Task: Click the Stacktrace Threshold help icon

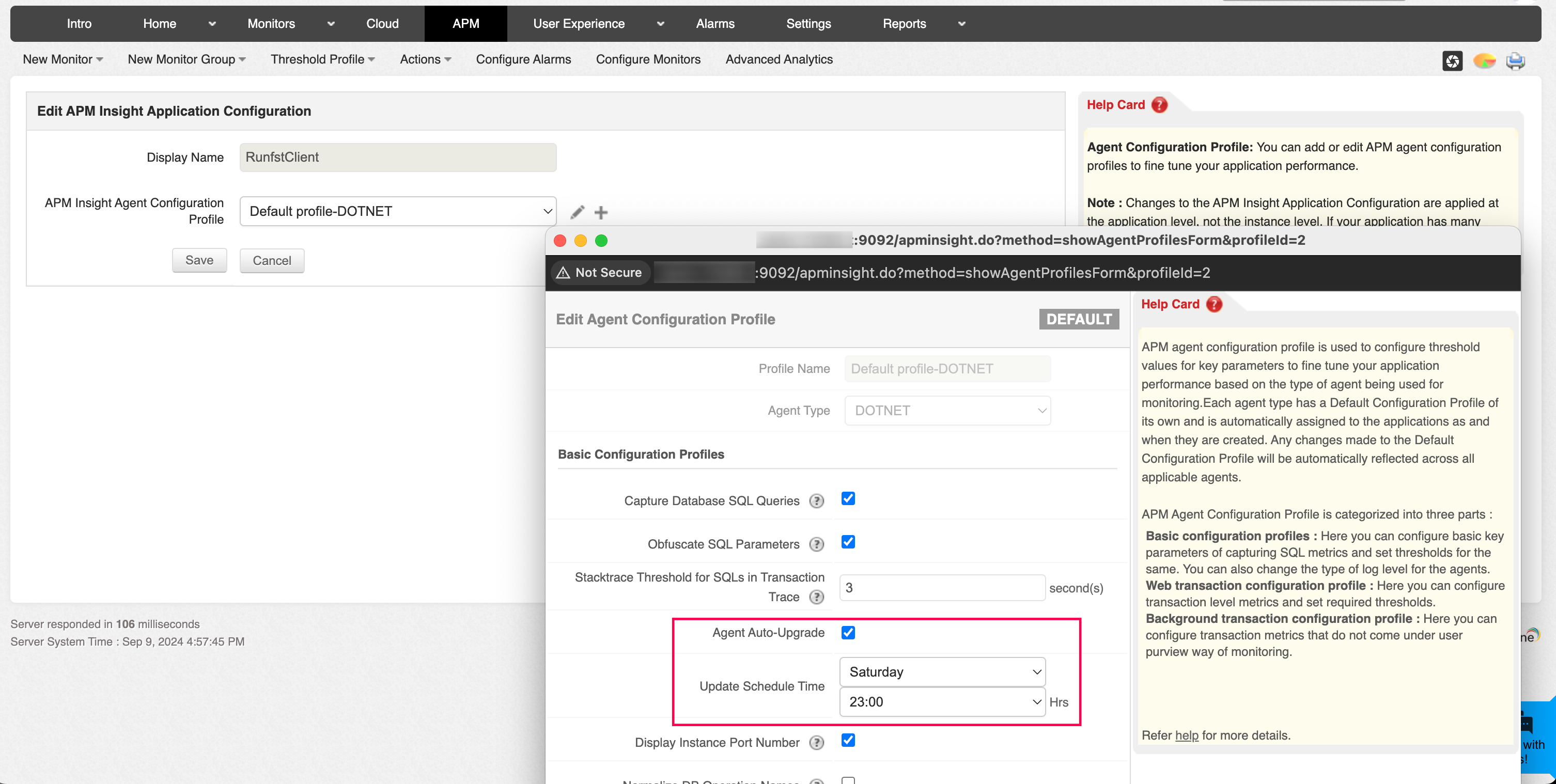Action: click(x=817, y=597)
